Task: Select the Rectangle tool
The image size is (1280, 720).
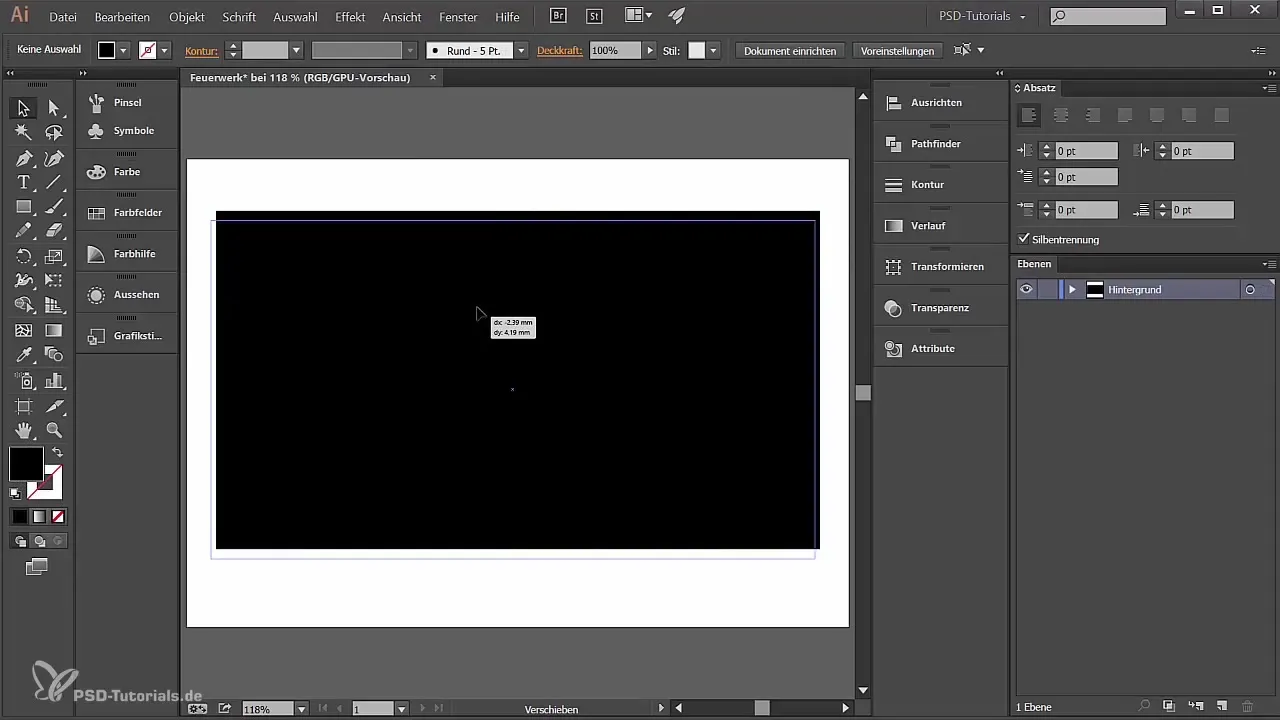Action: point(23,207)
